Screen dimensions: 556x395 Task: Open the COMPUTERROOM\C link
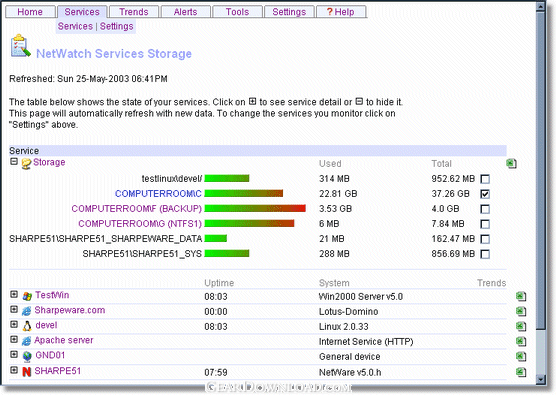158,194
